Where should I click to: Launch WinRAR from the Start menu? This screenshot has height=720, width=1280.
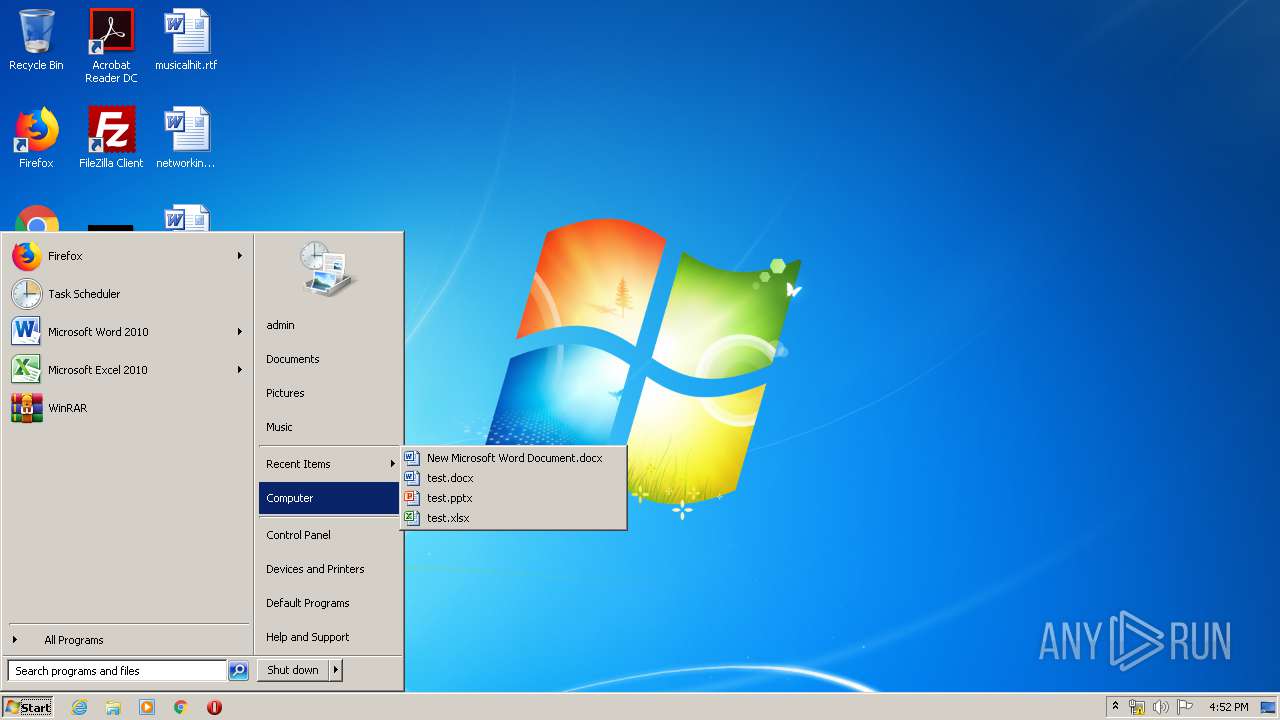point(126,408)
